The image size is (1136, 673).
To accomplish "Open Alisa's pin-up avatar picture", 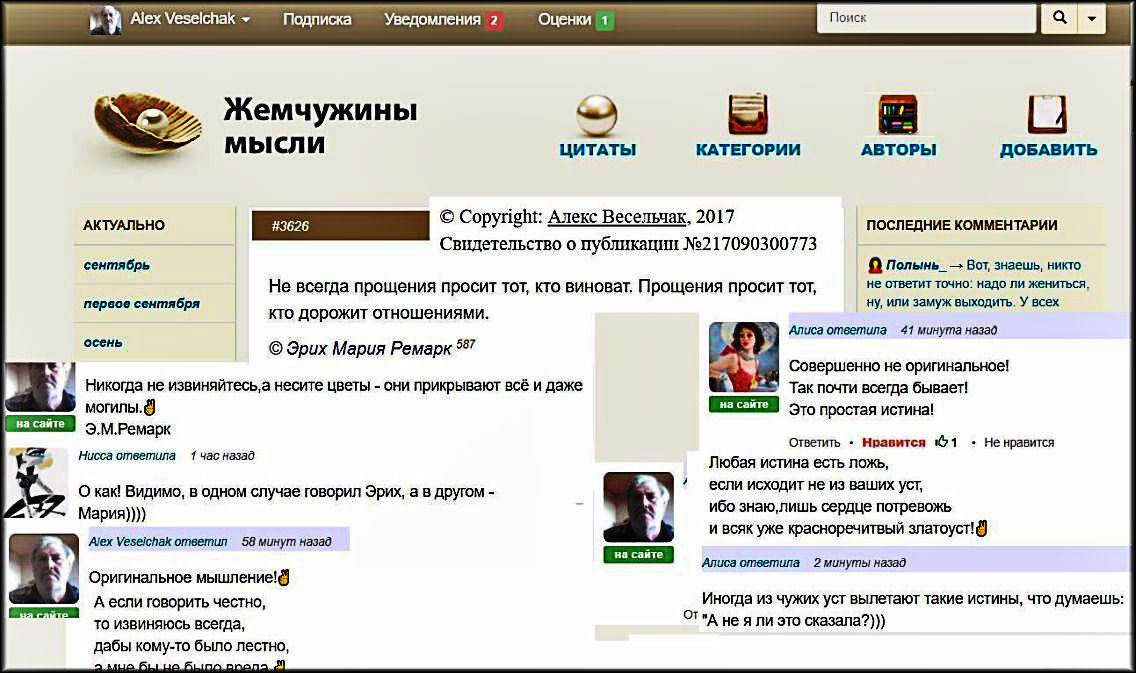I will pyautogui.click(x=743, y=358).
